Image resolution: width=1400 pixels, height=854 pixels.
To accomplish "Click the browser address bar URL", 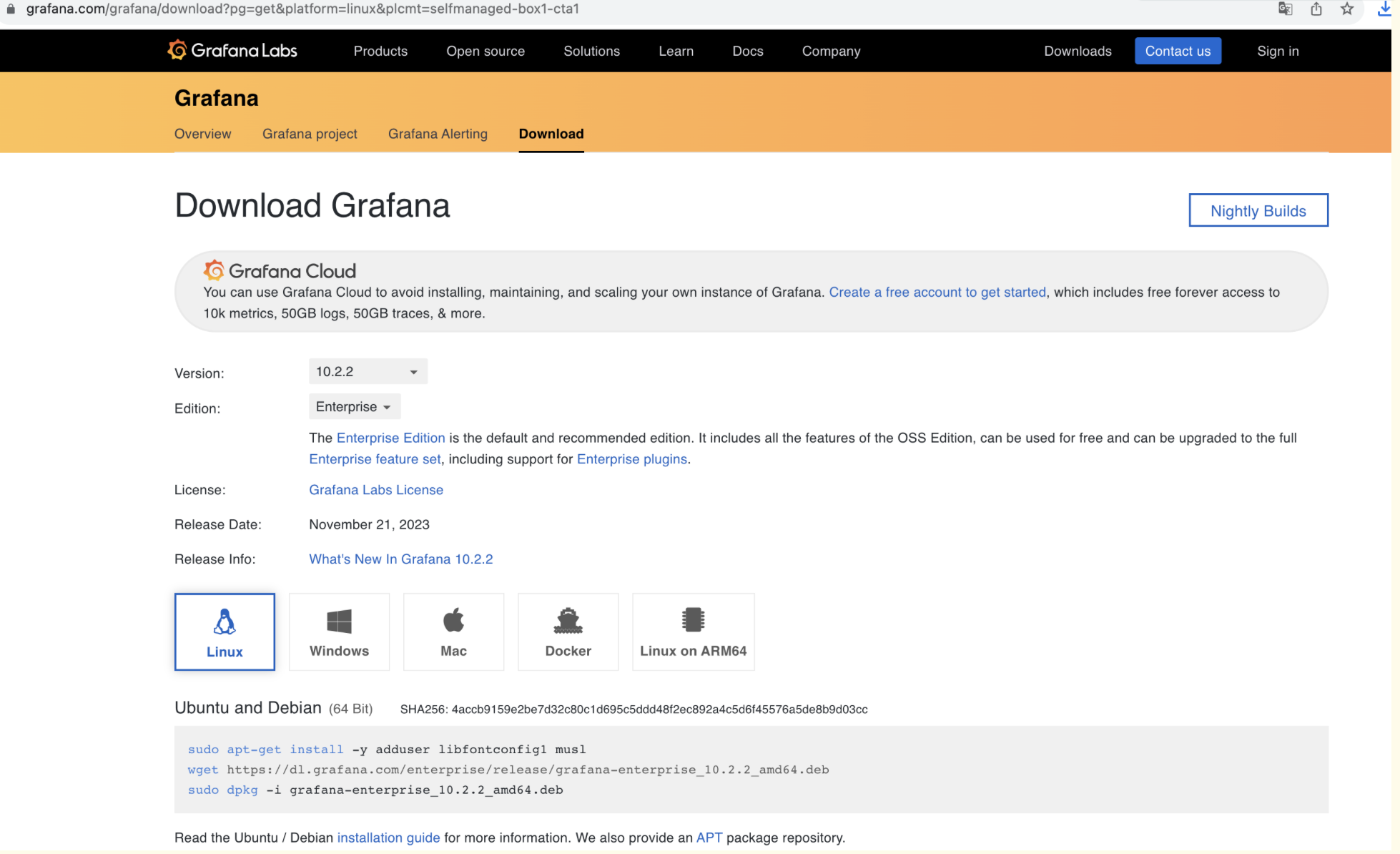I will (x=302, y=9).
